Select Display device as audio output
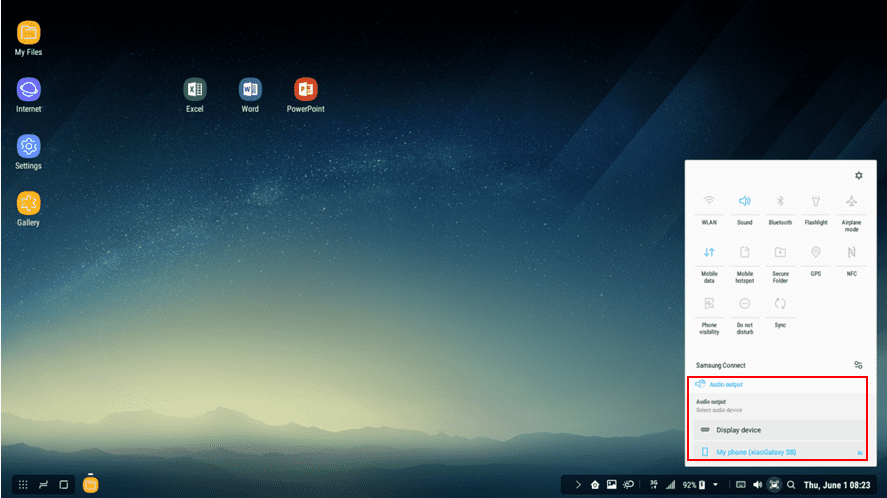Viewport: 887px width, 498px height. click(738, 430)
